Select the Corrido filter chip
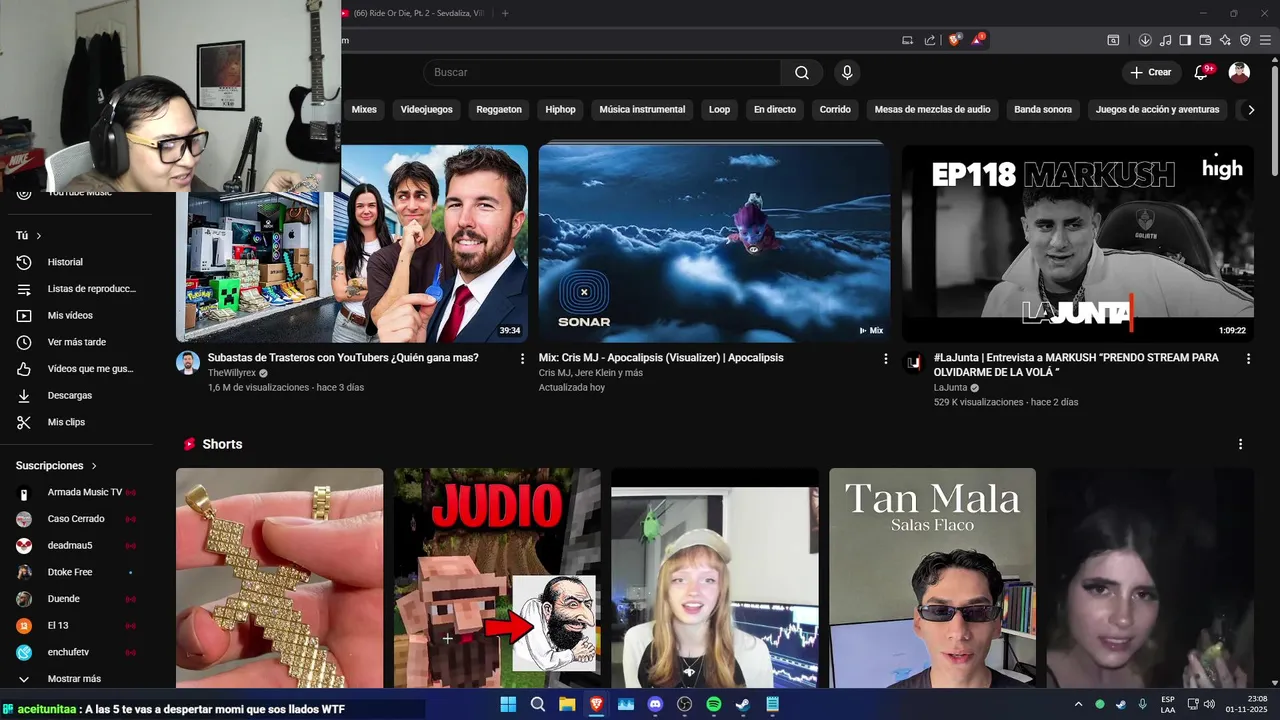 (835, 110)
